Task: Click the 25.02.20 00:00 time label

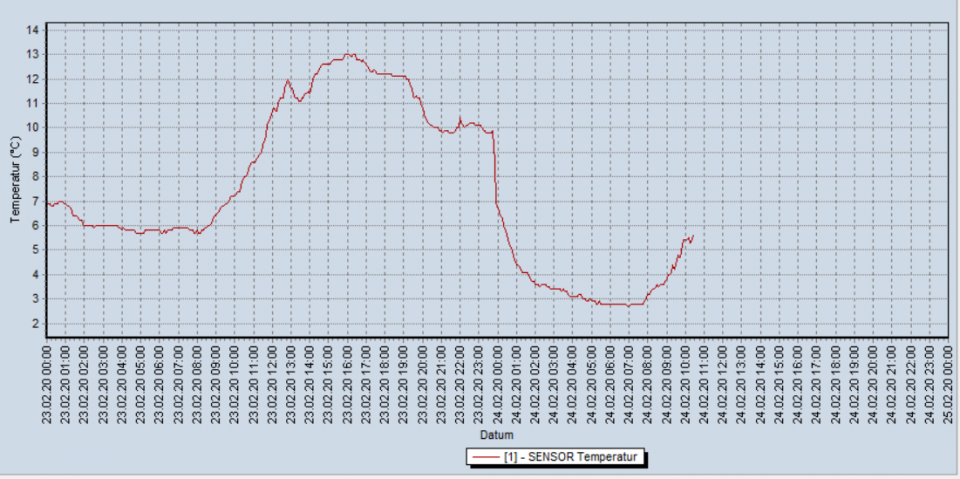Action: click(x=946, y=384)
